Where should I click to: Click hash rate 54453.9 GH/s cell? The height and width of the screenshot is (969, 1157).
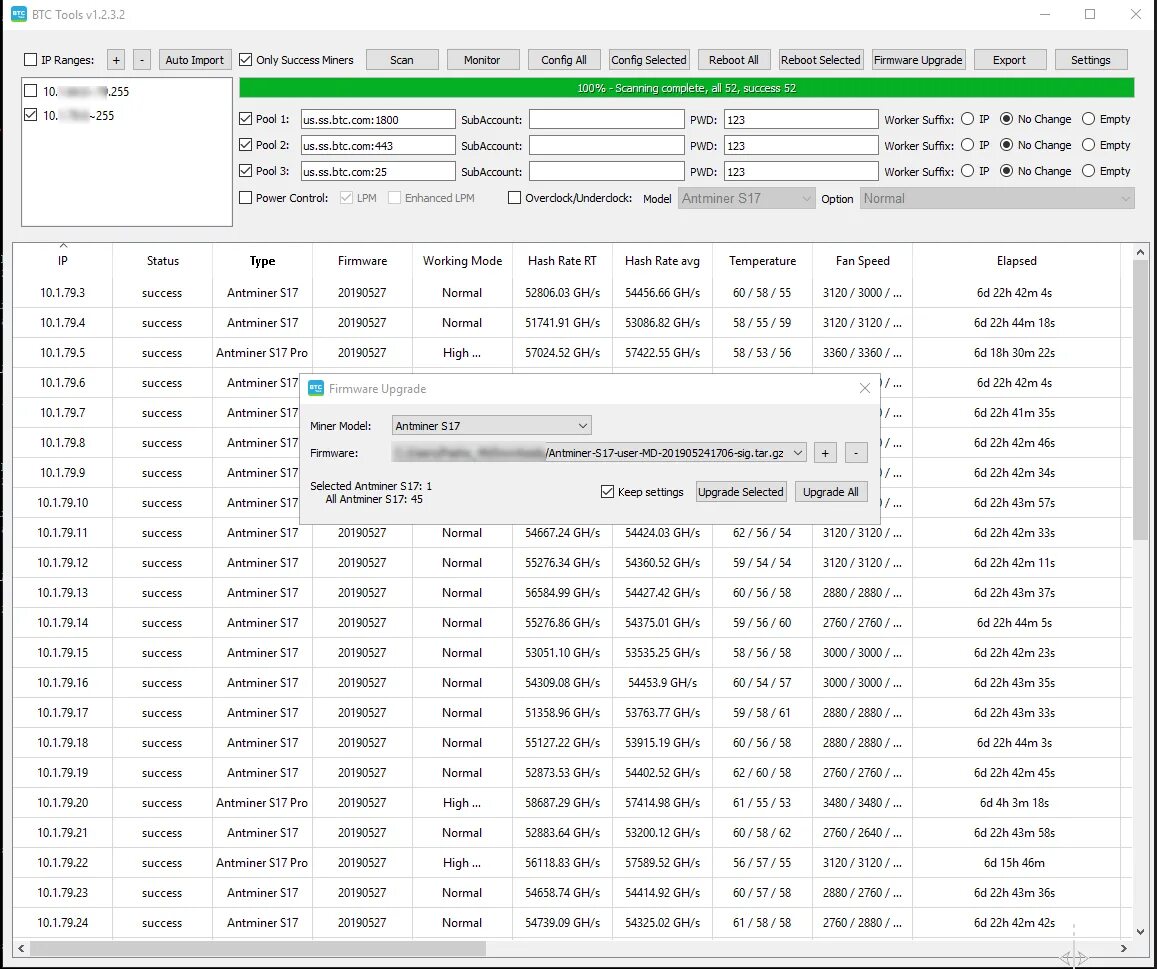pos(662,683)
